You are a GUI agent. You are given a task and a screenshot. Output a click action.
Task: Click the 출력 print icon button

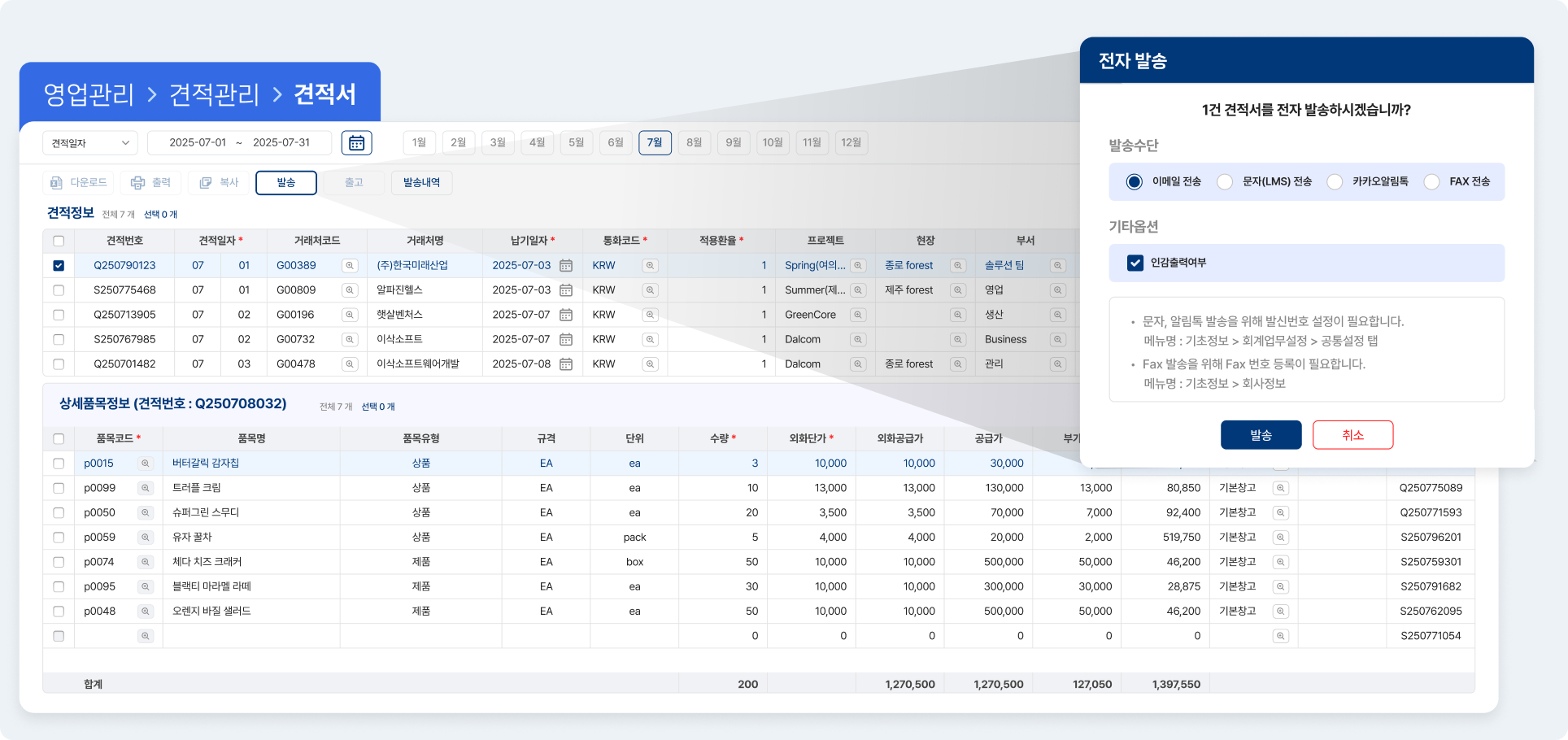[150, 183]
